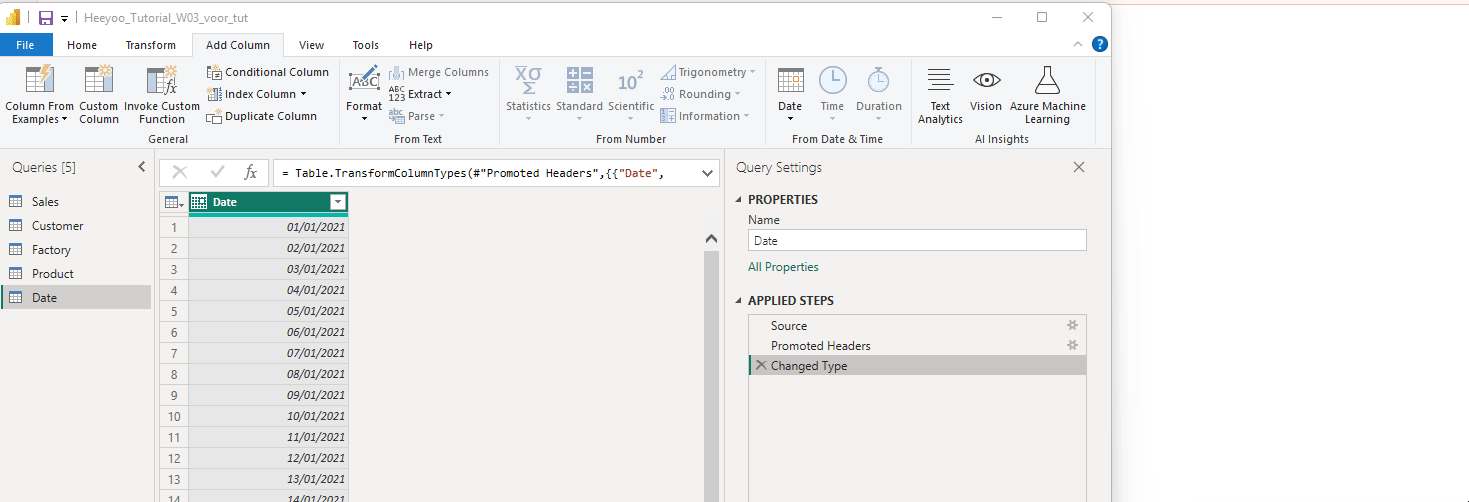
Task: Select the Product query
Action: [76, 274]
